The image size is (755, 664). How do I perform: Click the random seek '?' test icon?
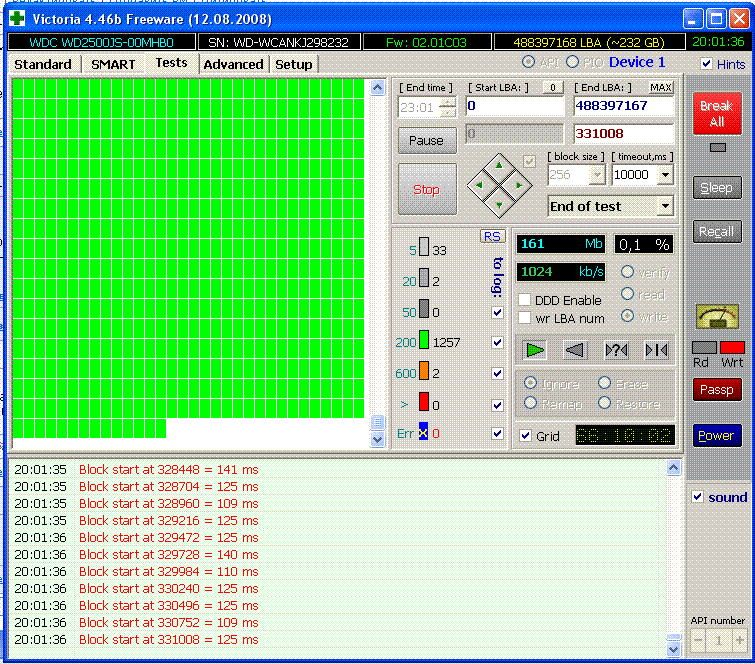[616, 350]
